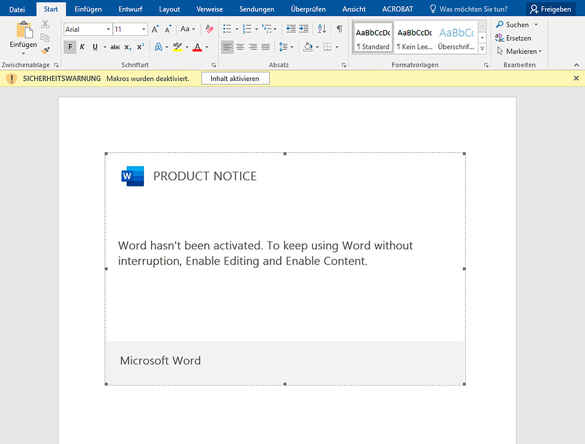Expand the underline style dropdown arrow
585x444 pixels.
pyautogui.click(x=105, y=47)
